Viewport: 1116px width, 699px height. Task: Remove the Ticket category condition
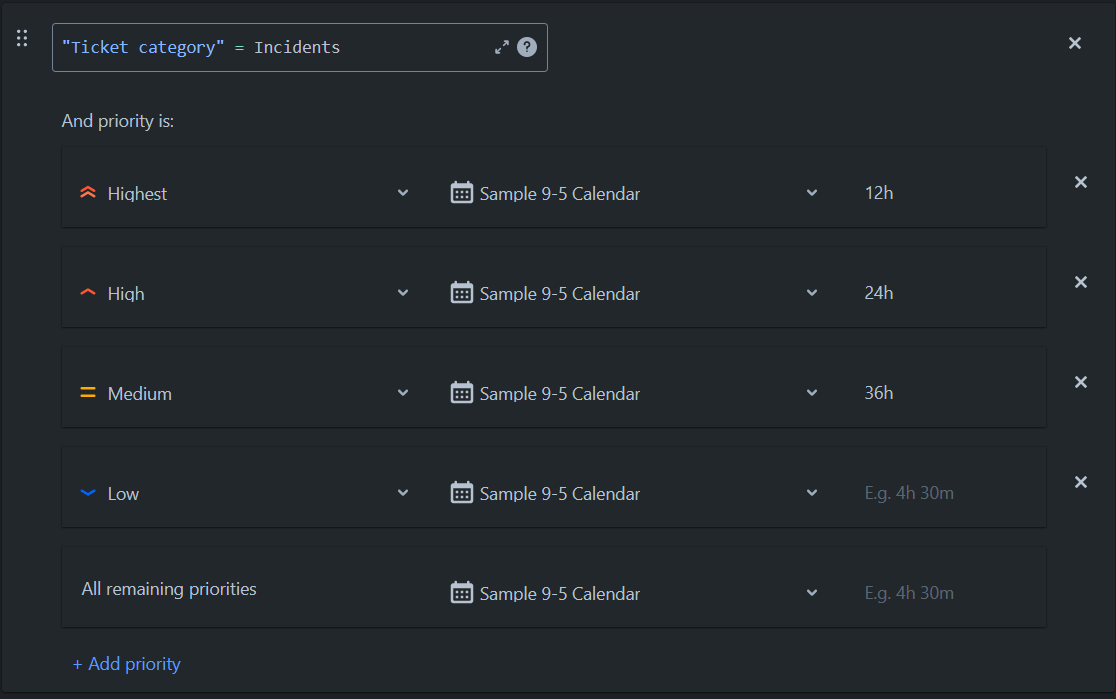1075,43
